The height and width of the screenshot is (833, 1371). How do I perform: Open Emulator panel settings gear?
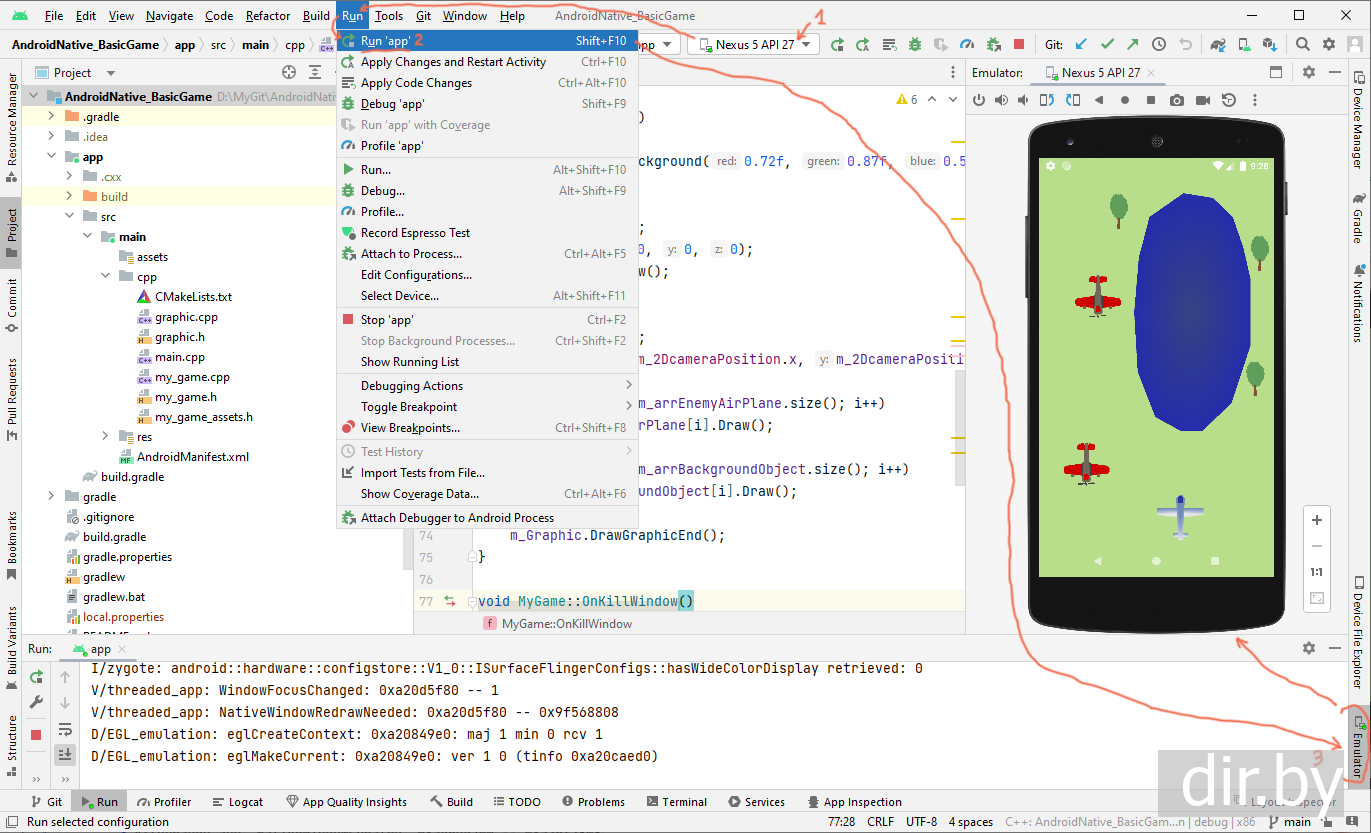1309,73
